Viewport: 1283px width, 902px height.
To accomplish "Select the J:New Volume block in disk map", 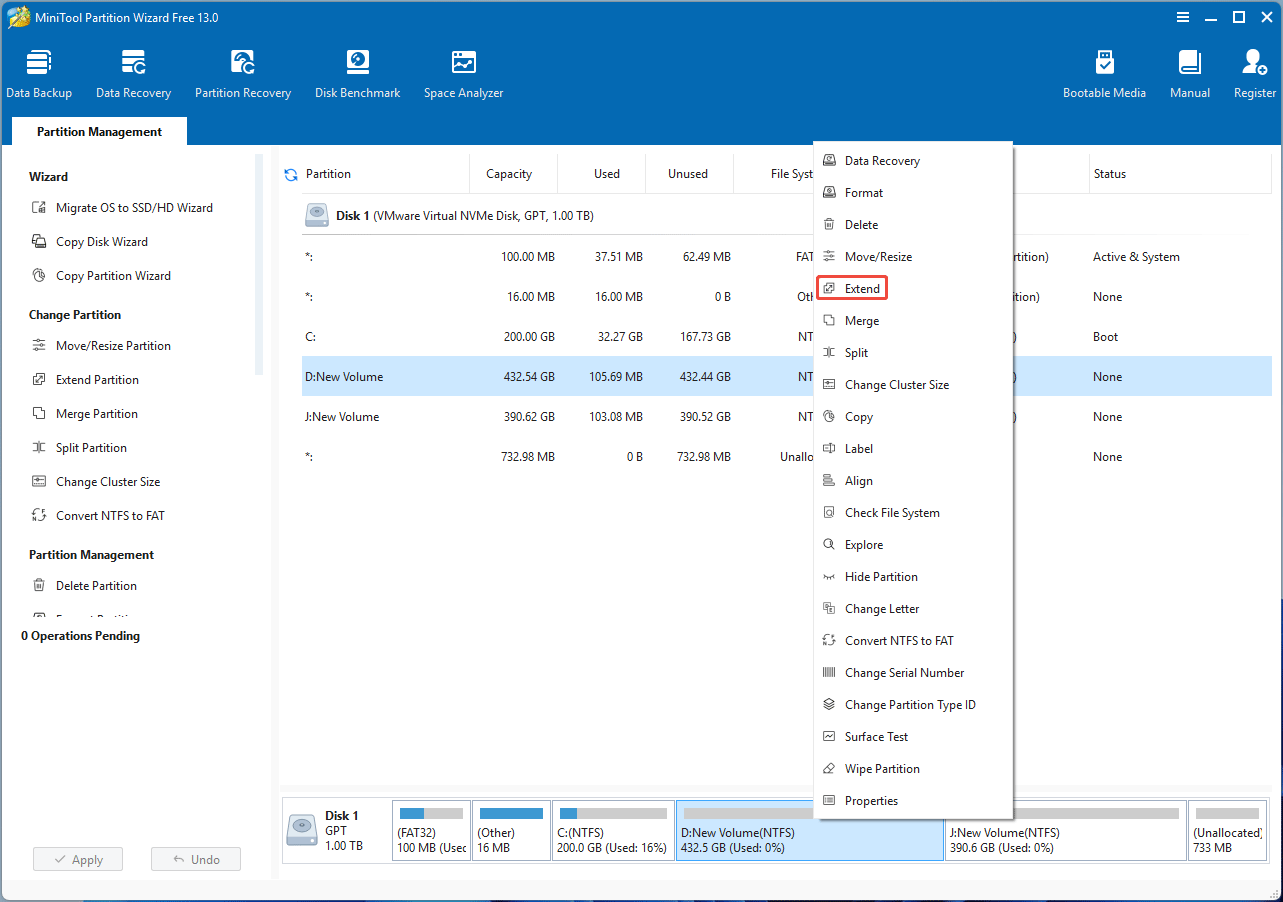I will point(1065,830).
